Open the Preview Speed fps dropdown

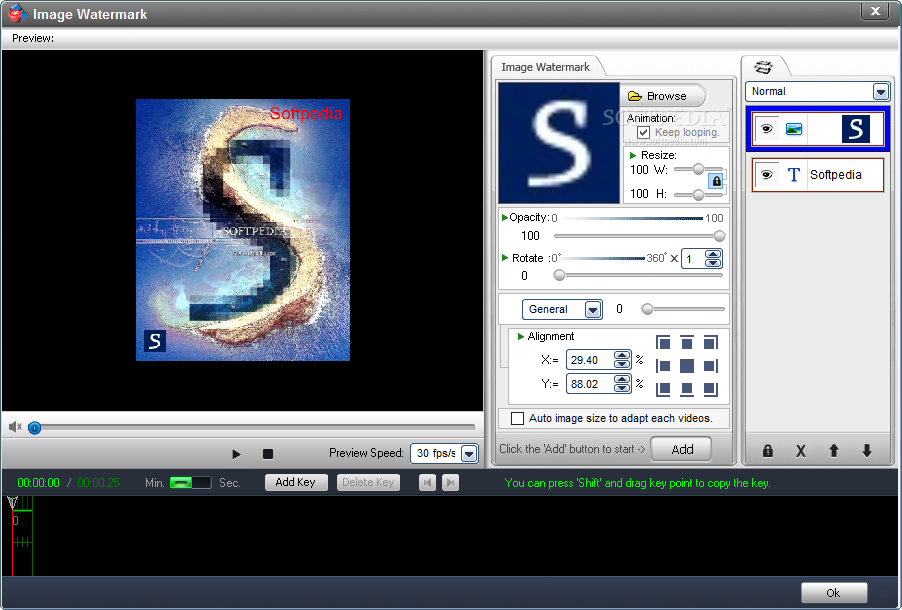click(469, 453)
